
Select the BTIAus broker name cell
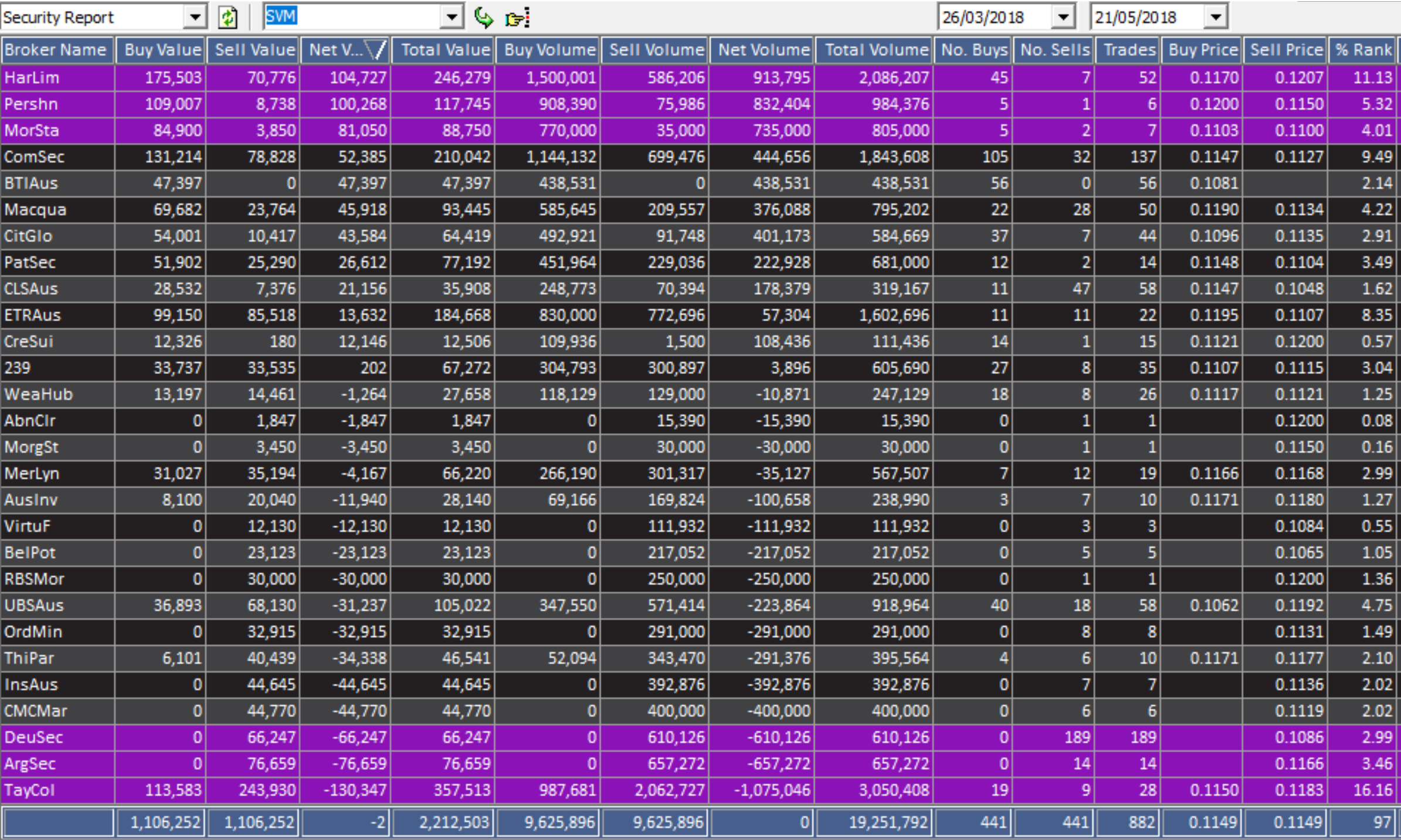pos(57,183)
